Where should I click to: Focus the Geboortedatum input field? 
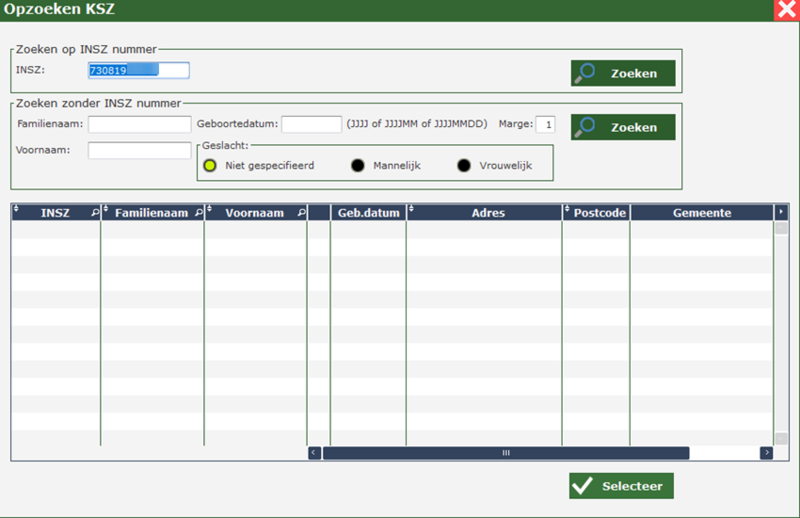pos(311,124)
